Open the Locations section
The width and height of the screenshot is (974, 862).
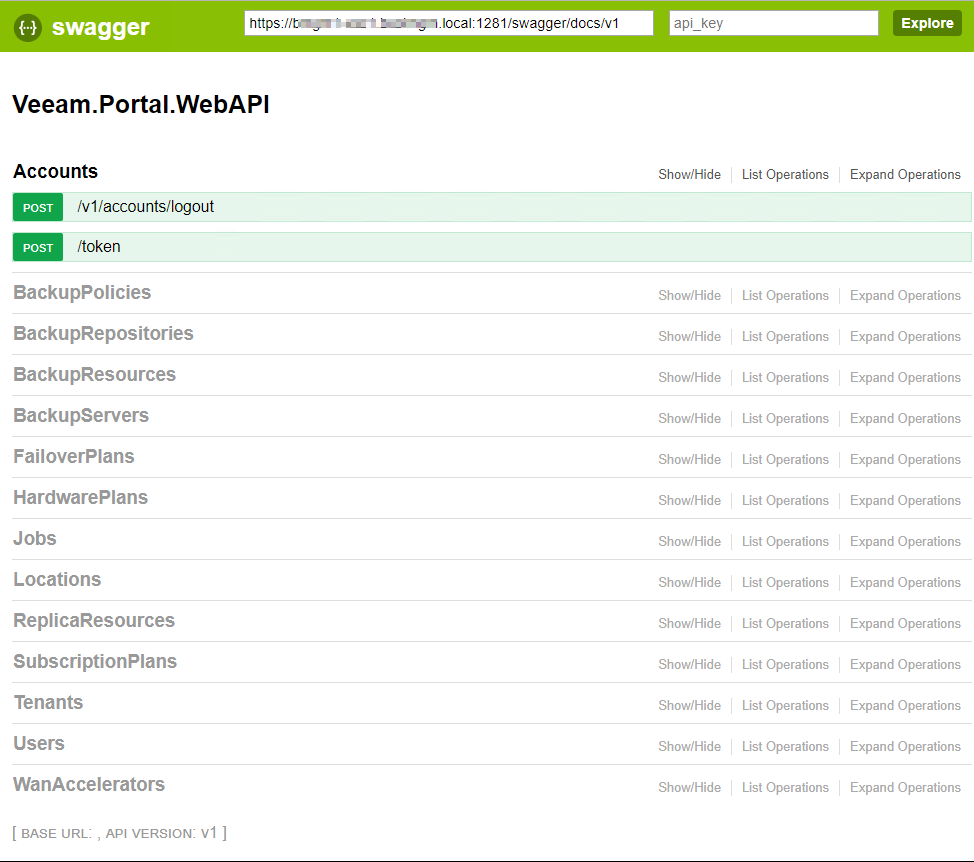pyautogui.click(x=57, y=579)
